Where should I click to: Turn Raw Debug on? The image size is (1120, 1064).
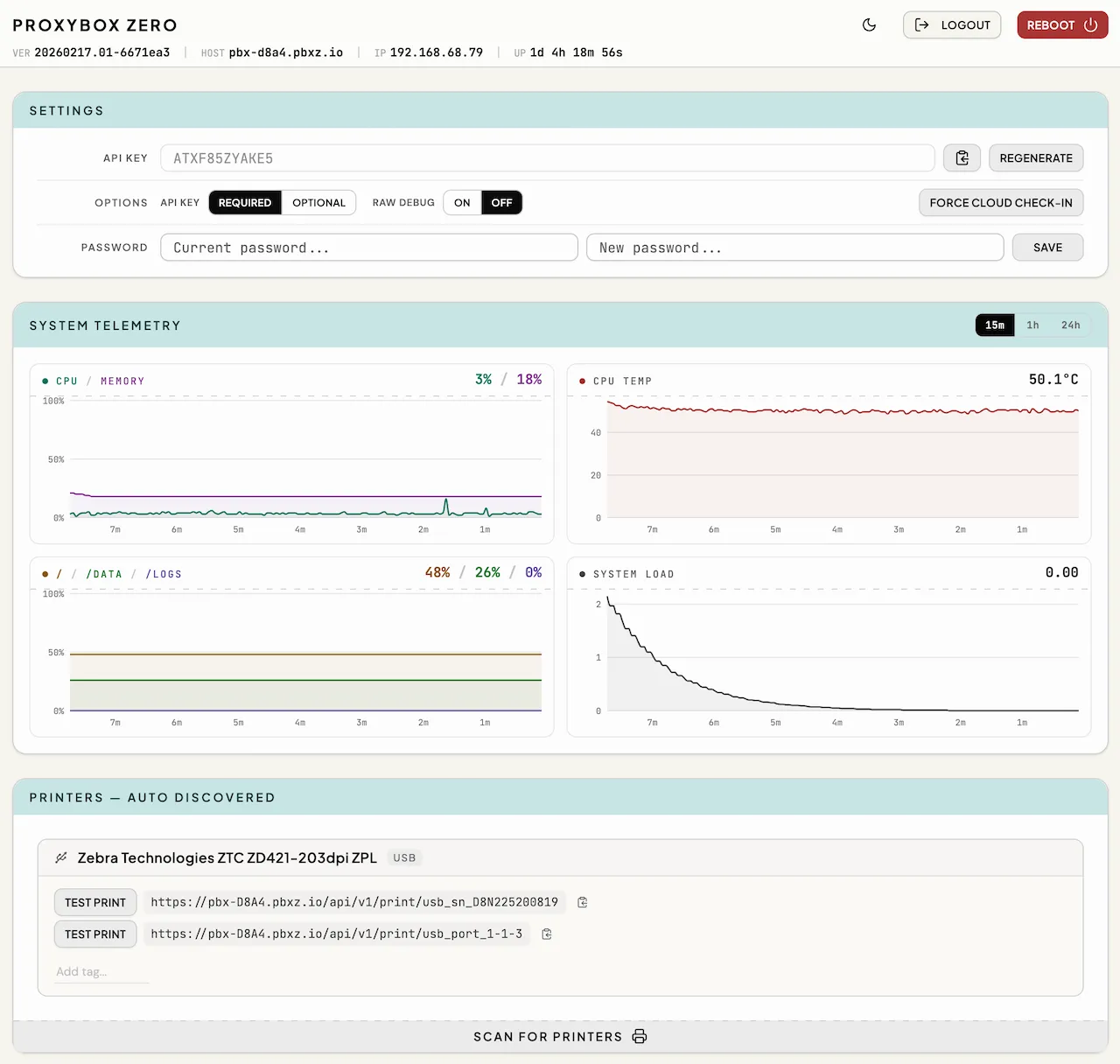pyautogui.click(x=462, y=202)
